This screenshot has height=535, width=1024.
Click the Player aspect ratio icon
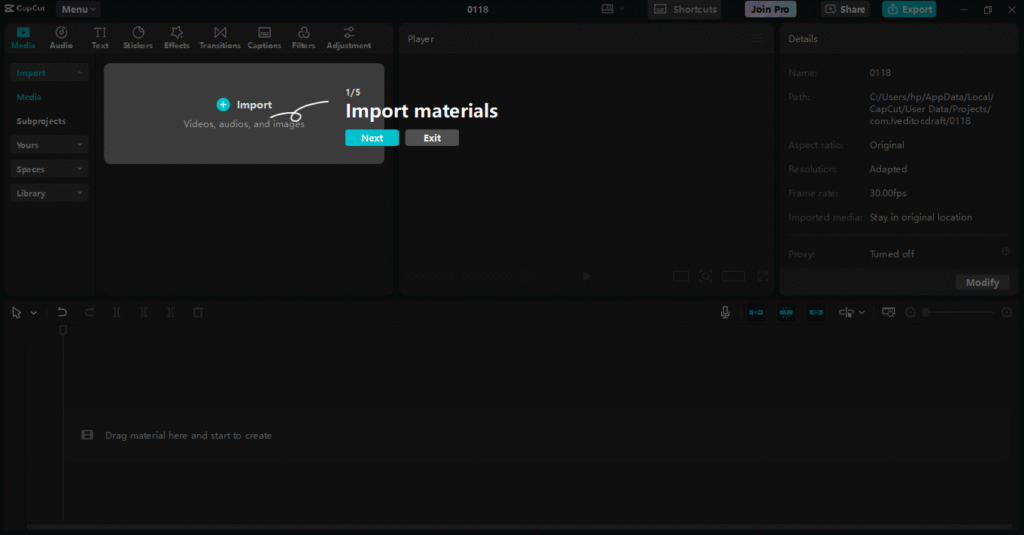point(681,276)
